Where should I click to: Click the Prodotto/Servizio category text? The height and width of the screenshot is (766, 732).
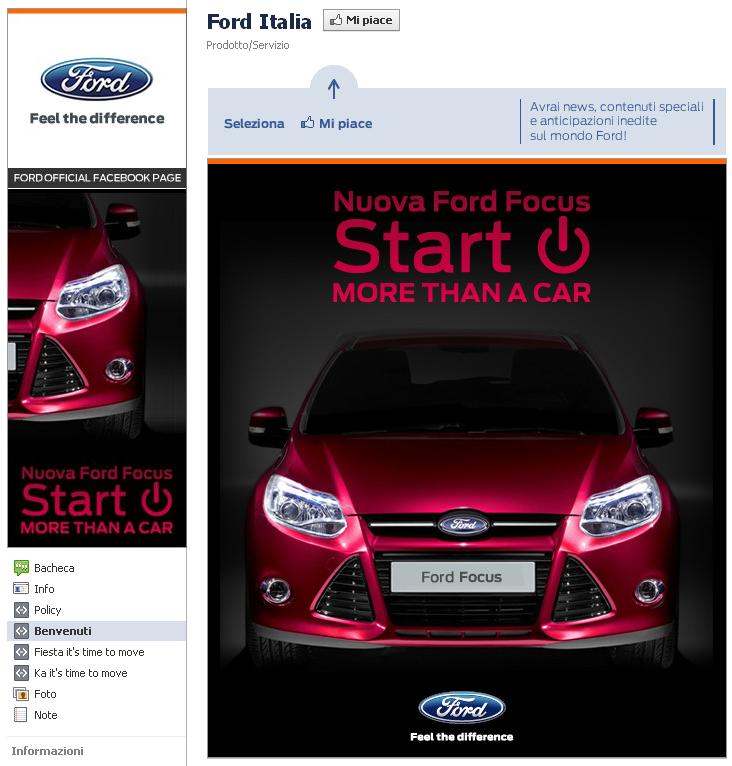tap(248, 45)
